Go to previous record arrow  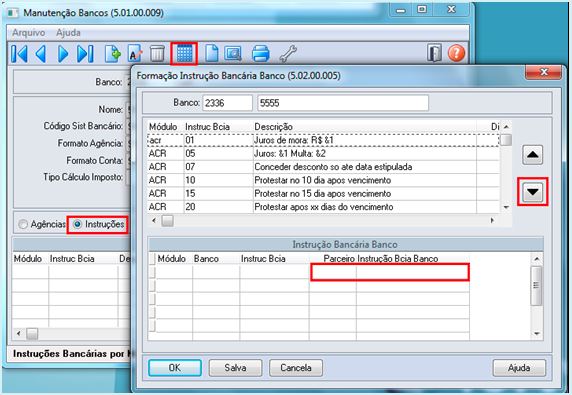coord(41,54)
